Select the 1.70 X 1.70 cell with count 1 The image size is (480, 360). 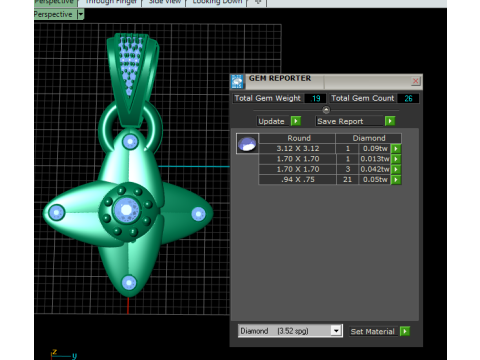coord(298,159)
